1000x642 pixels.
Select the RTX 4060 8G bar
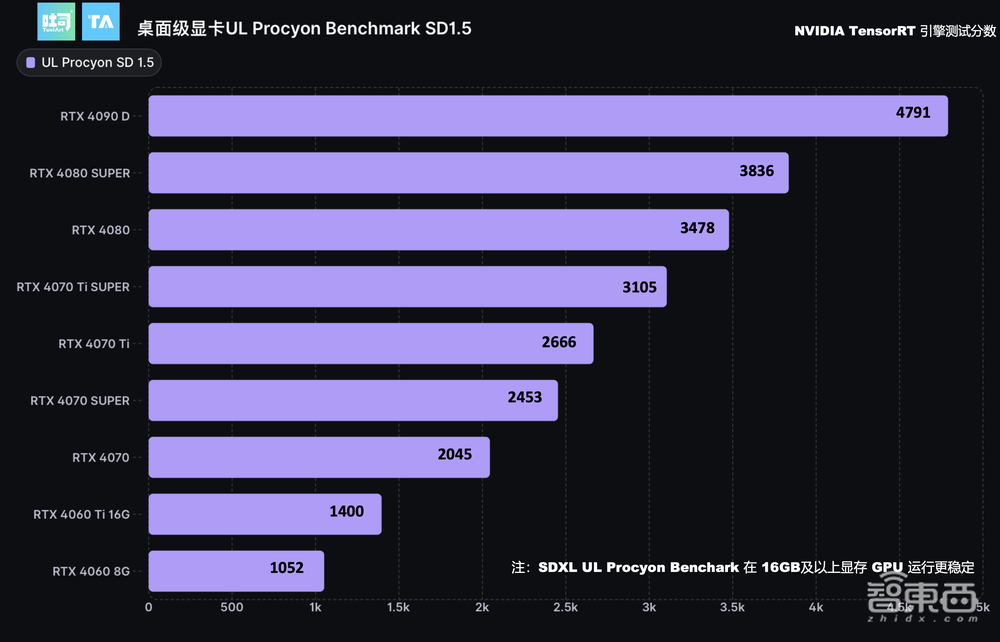236,571
